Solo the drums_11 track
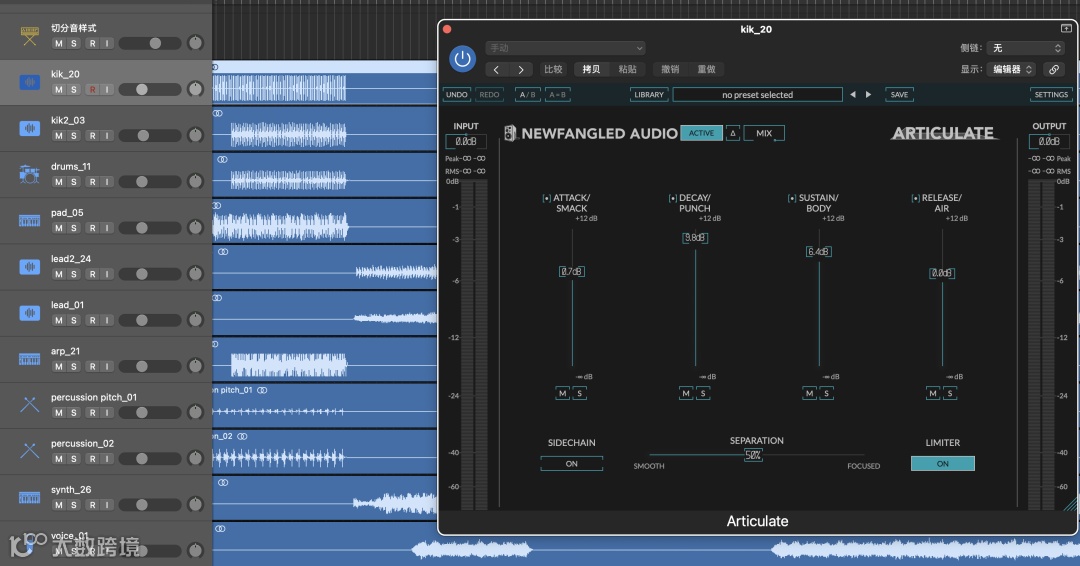Image resolution: width=1080 pixels, height=566 pixels. [74, 182]
